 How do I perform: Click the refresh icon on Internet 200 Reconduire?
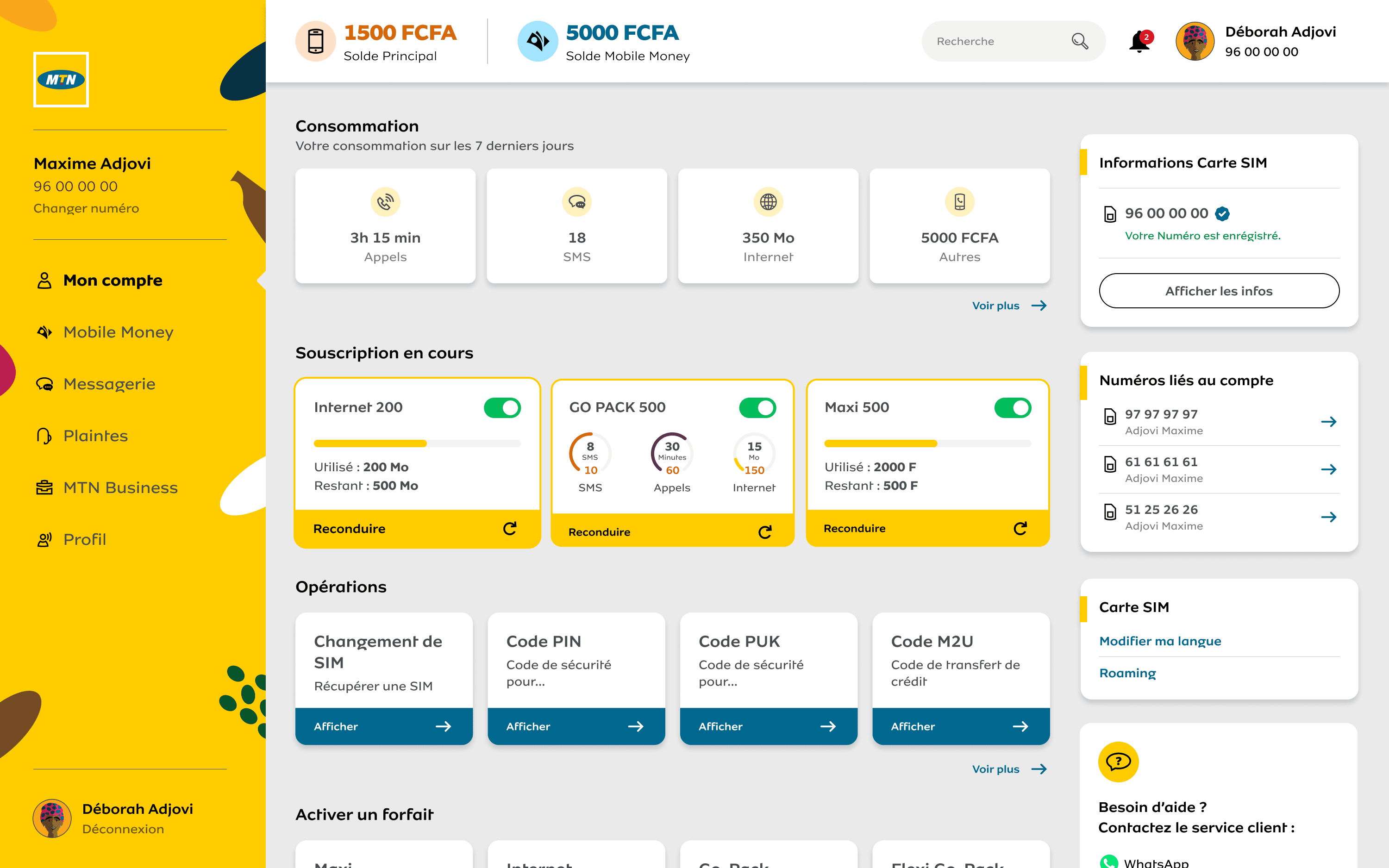510,528
